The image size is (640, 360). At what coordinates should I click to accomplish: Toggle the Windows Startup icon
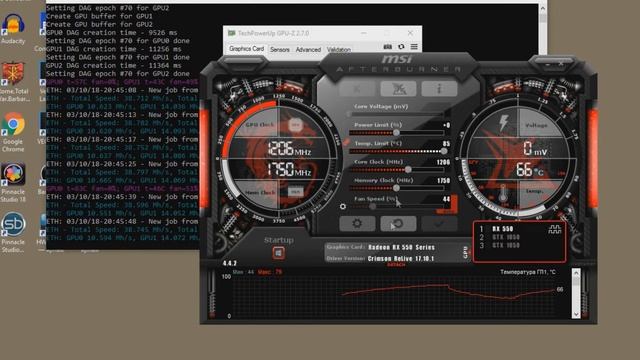278,253
